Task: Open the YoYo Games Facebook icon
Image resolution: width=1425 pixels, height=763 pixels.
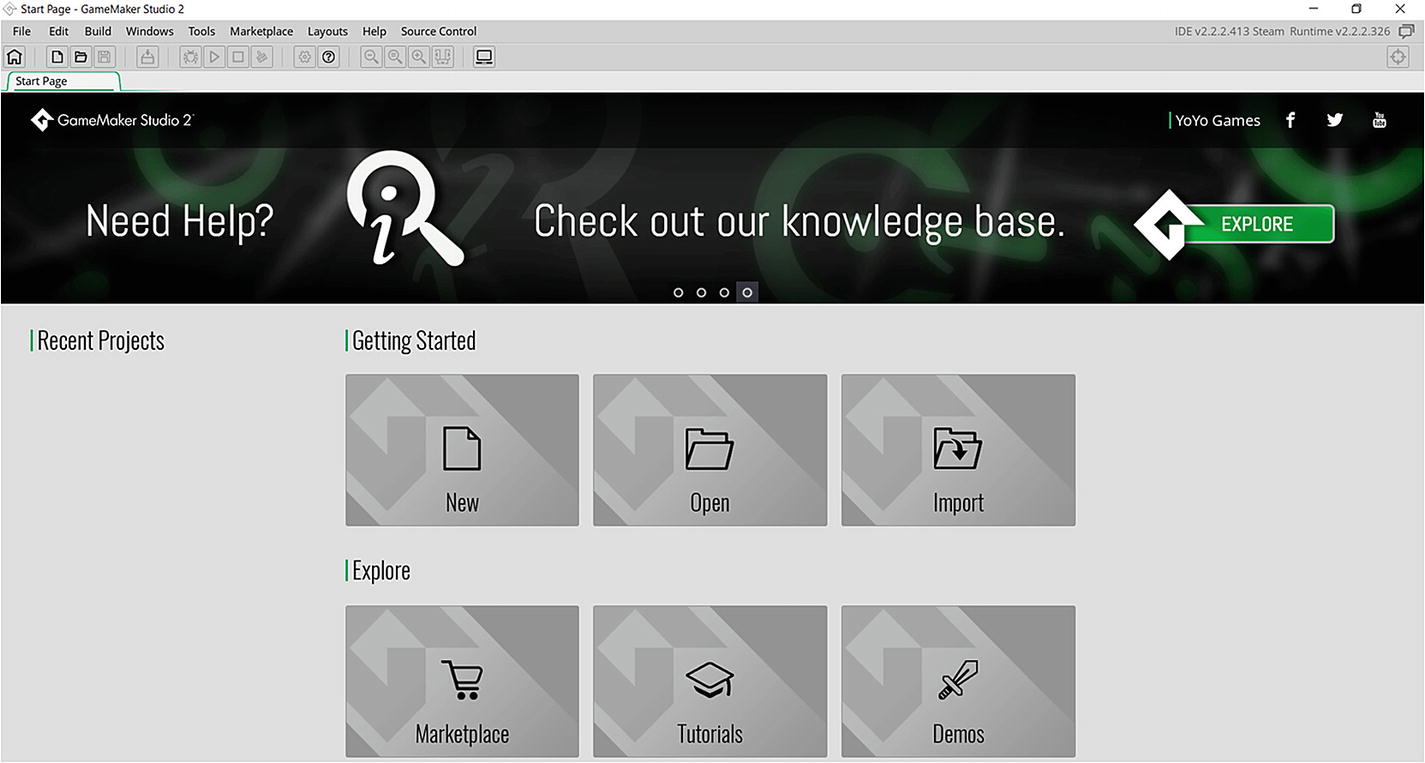Action: click(1291, 120)
